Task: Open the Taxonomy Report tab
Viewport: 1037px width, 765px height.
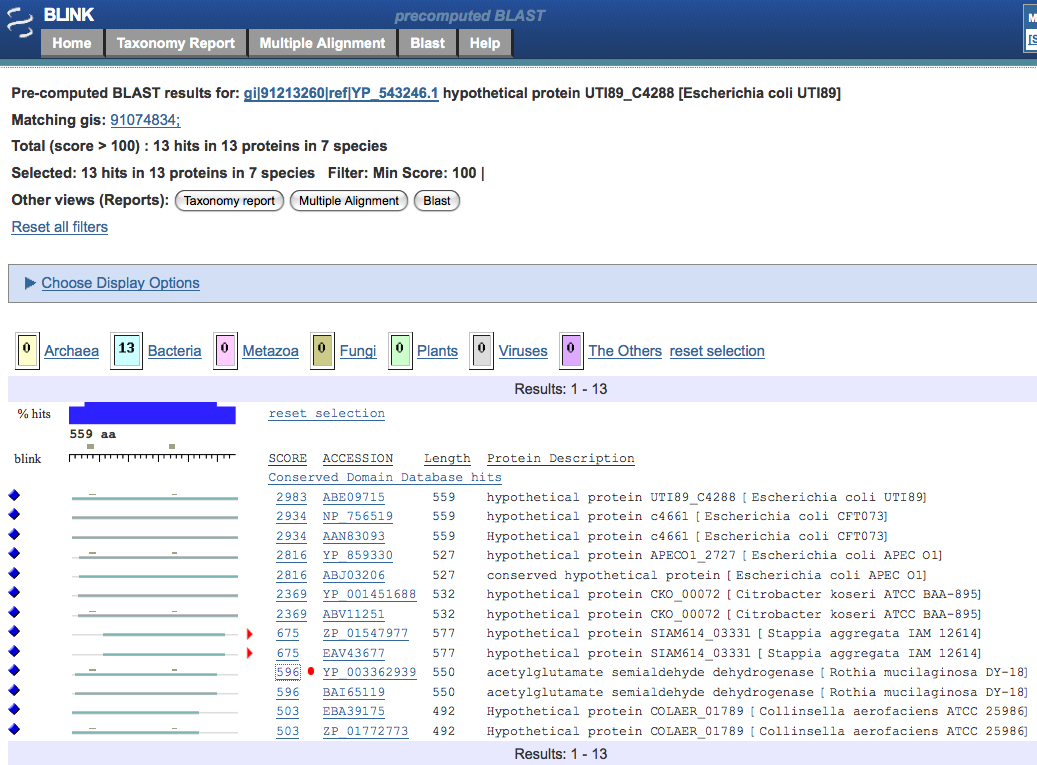Action: (x=175, y=43)
